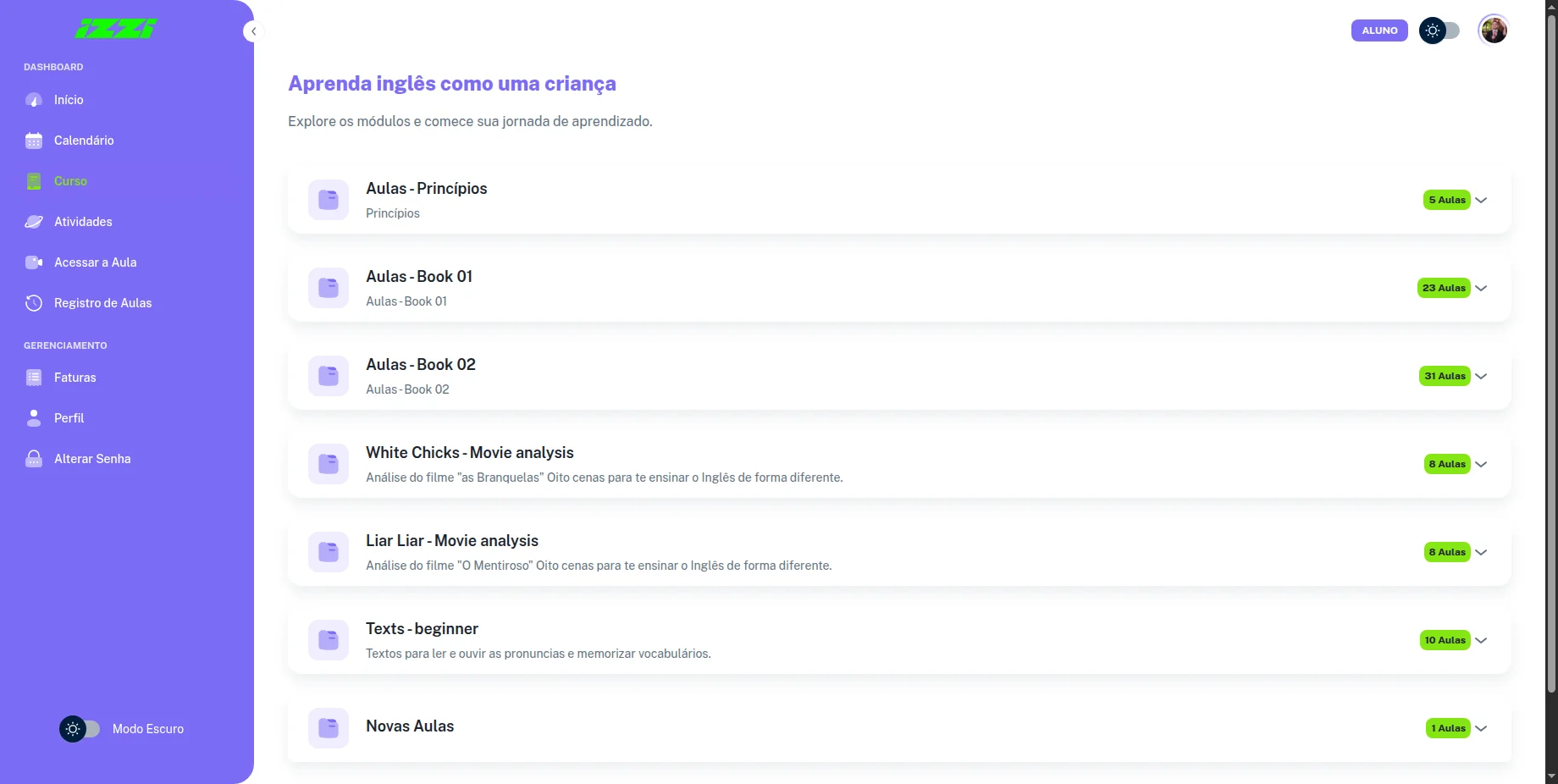
Task: Expand Aulas - Book 02 module chevron
Action: [x=1481, y=377]
